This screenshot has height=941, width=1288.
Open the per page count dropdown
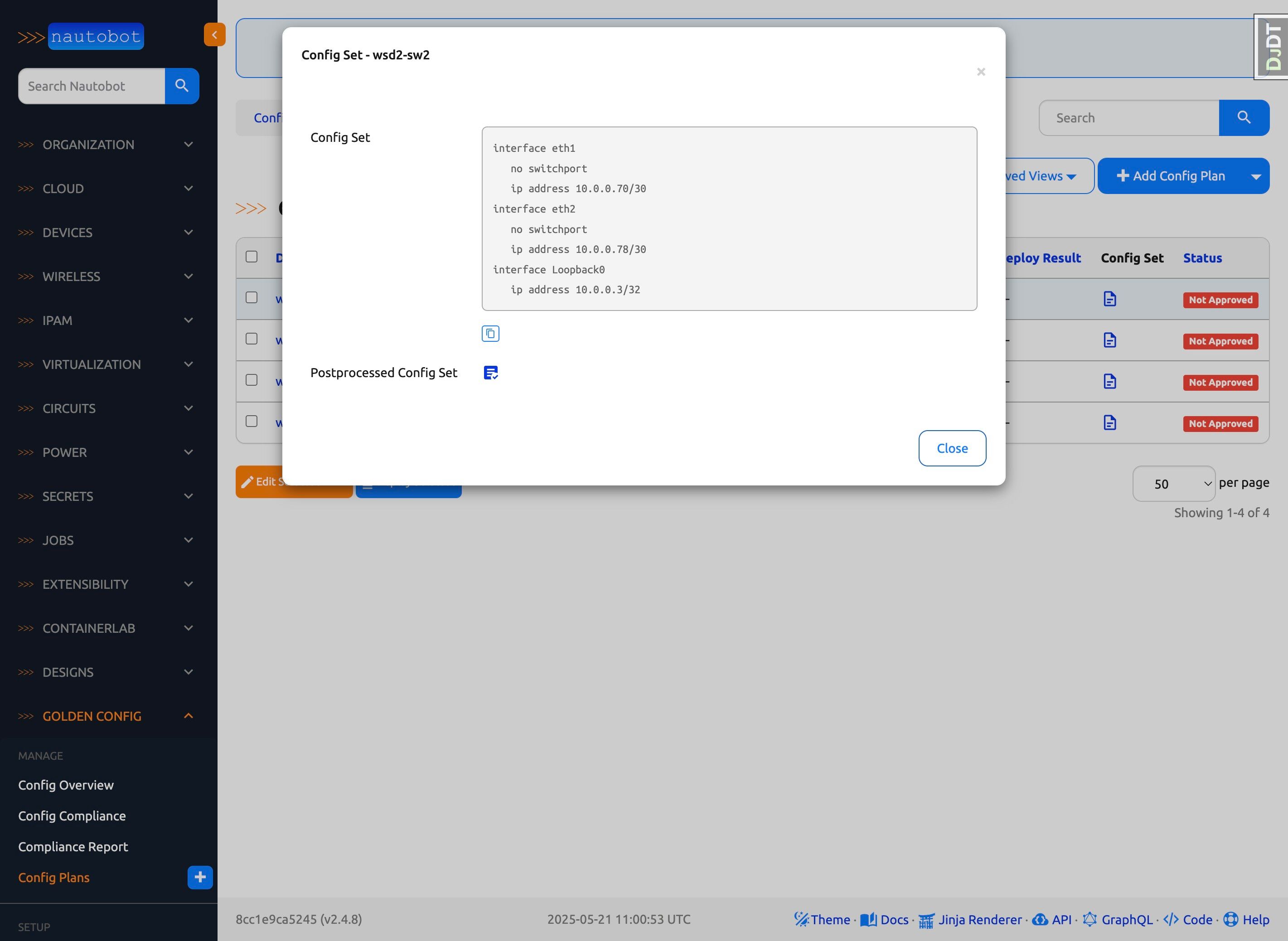coord(1173,484)
